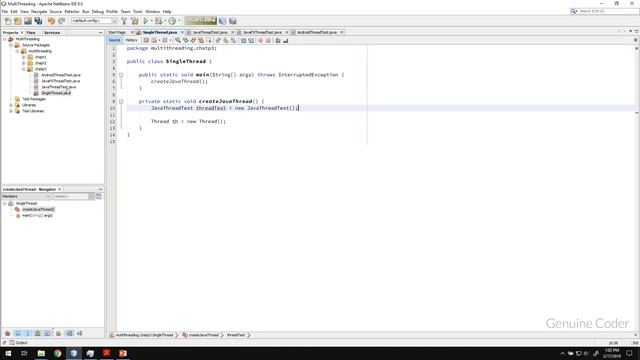The width and height of the screenshot is (640, 360).
Task: Click the Uncomment lines editor icon
Action: coord(286,40)
